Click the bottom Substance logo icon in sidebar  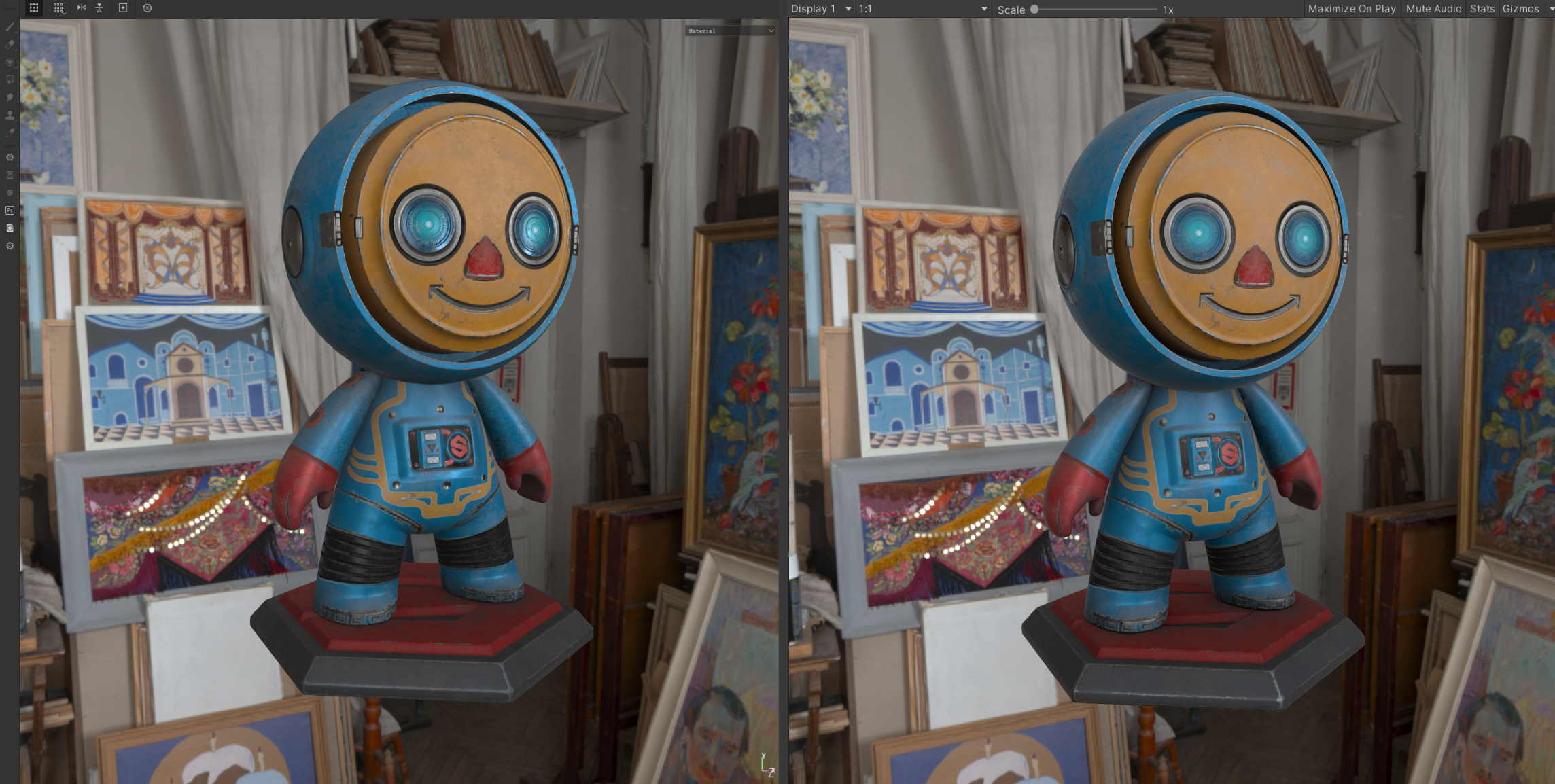10,245
